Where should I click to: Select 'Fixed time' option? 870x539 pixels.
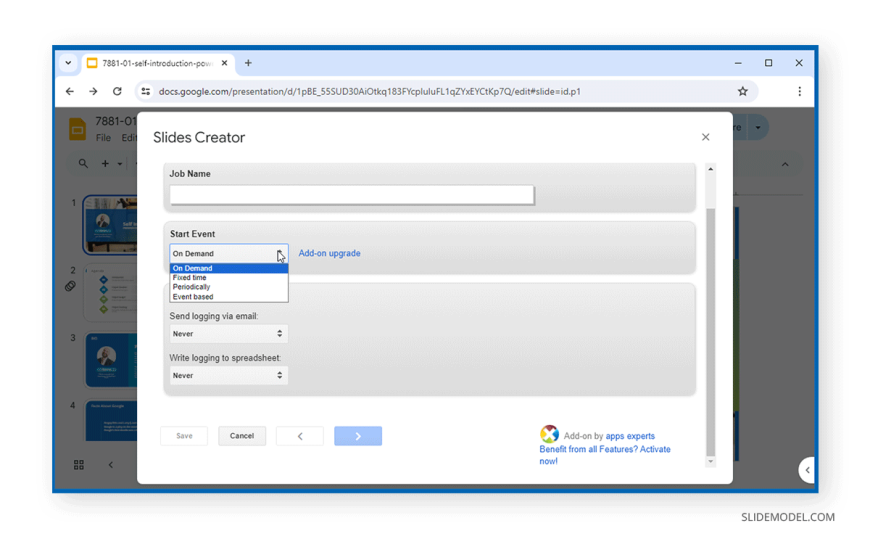pos(190,278)
